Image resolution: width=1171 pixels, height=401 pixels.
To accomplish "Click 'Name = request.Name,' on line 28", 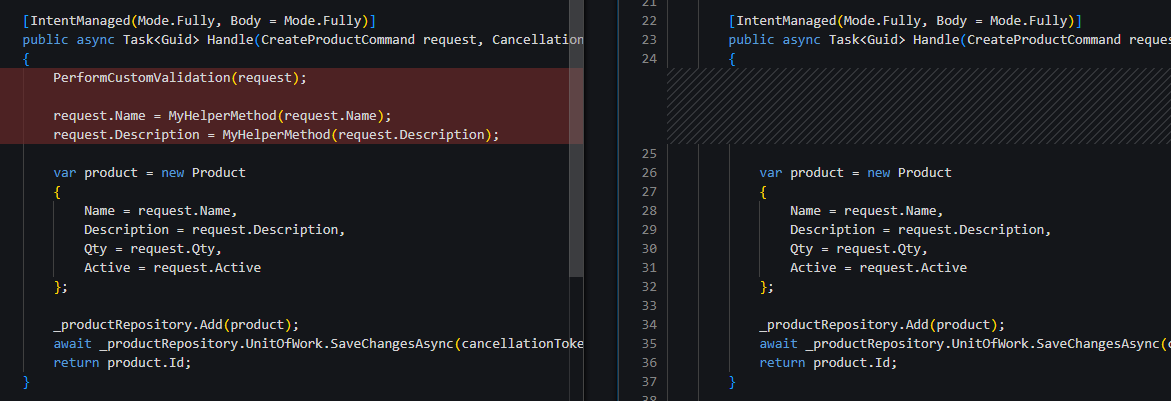I will click(867, 211).
